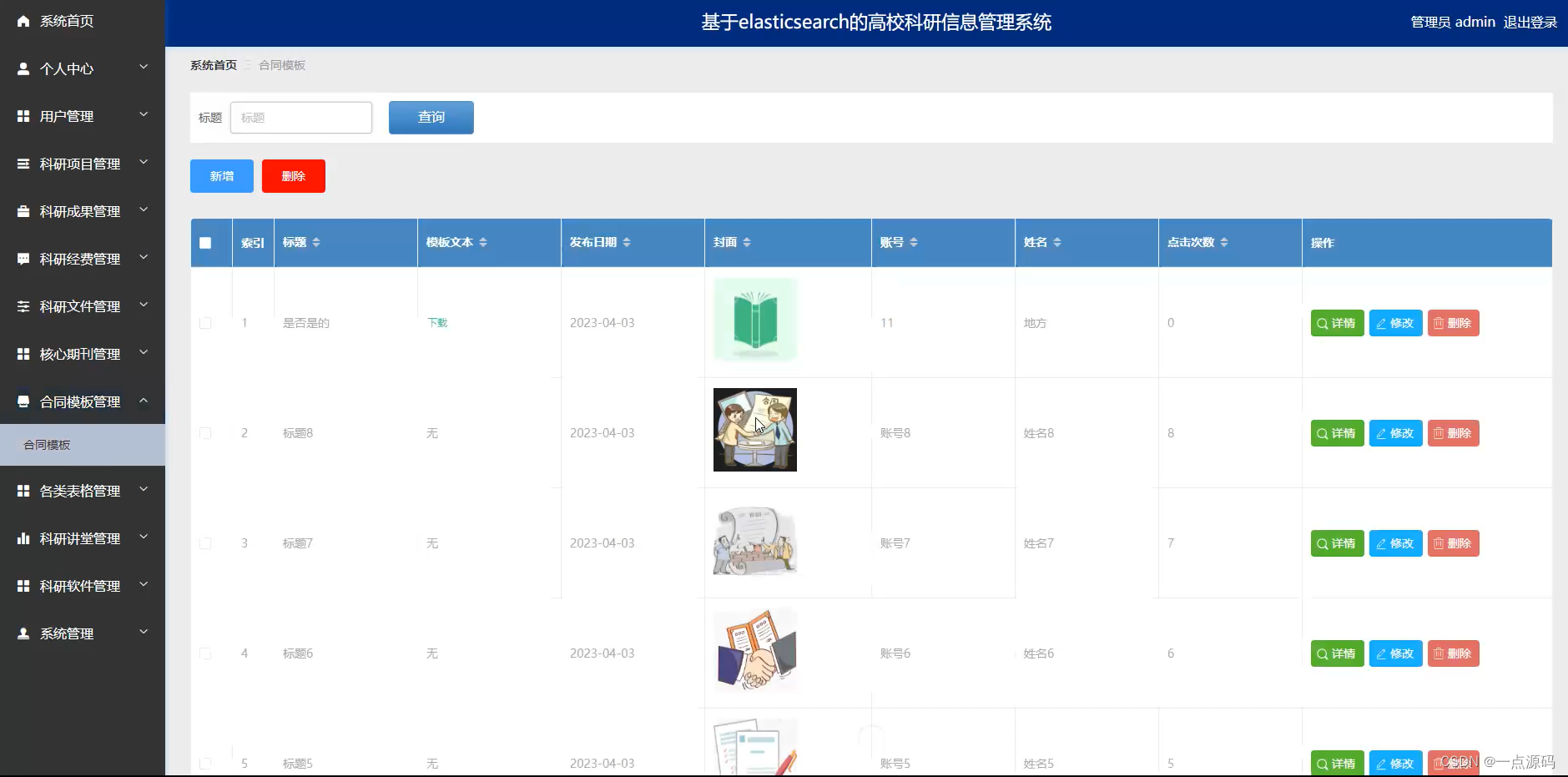1568x777 pixels.
Task: Click the chart icon beside 科研讲堂管理
Action: click(x=23, y=537)
